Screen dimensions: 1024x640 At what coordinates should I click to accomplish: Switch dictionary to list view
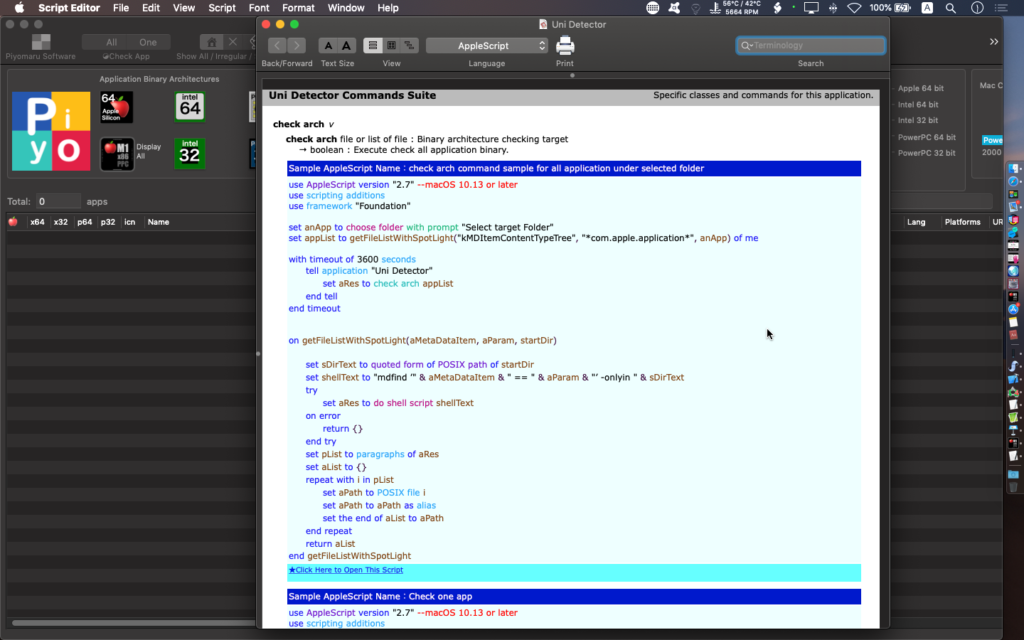pyautogui.click(x=373, y=45)
